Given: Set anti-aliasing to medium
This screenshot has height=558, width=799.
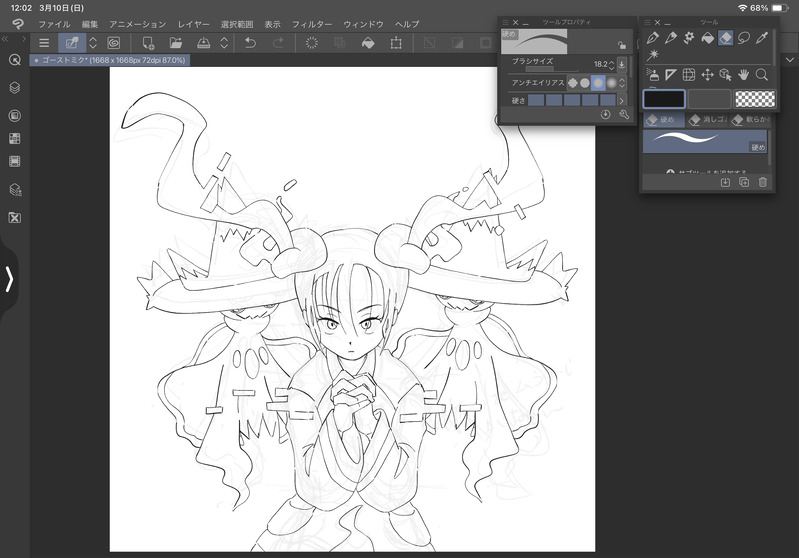Looking at the screenshot, I should [598, 83].
